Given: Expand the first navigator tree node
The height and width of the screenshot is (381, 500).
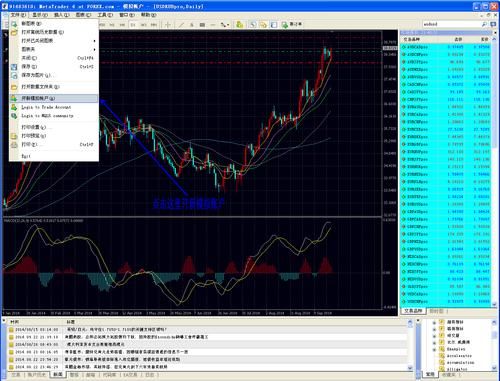Looking at the screenshot, I should [x=434, y=322].
